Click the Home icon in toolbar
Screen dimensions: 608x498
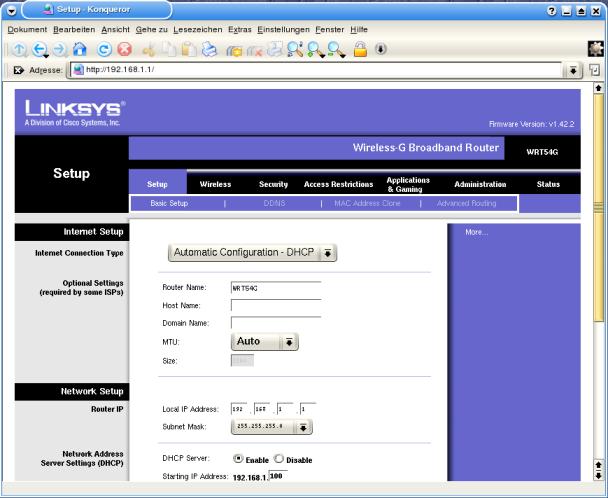pyautogui.click(x=81, y=49)
